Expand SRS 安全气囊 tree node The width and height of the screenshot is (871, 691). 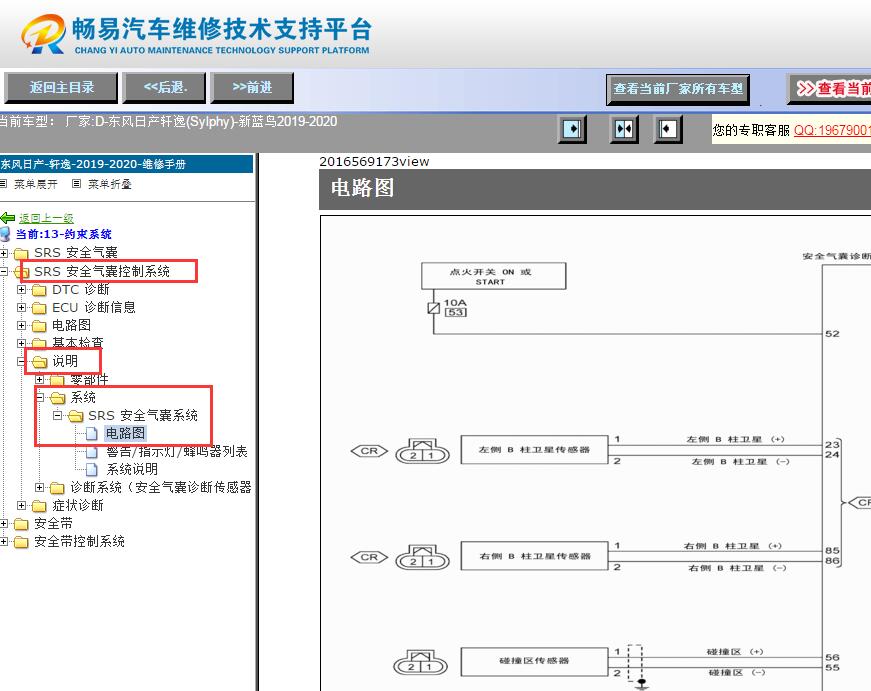4,253
